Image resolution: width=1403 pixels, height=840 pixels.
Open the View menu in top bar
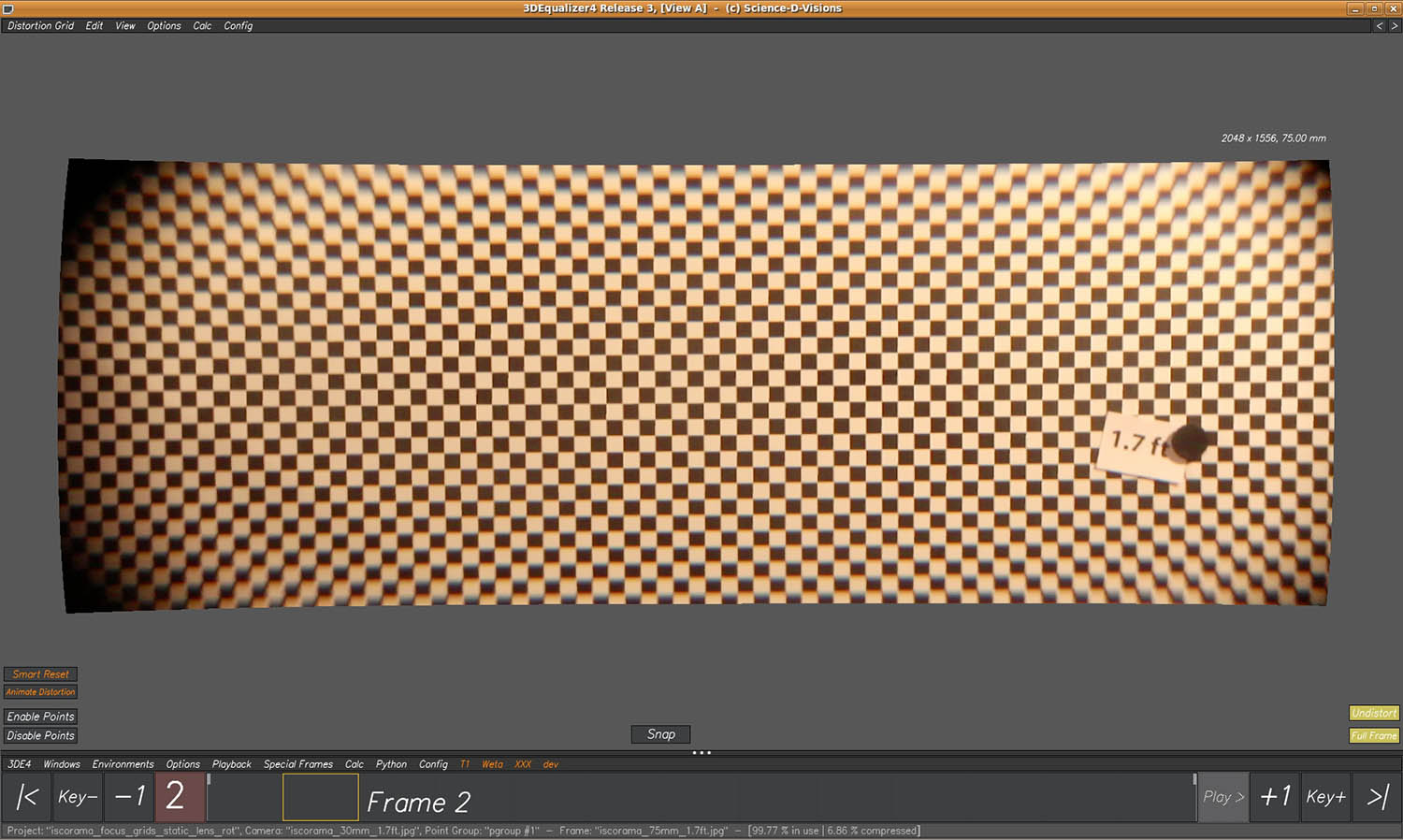point(125,26)
